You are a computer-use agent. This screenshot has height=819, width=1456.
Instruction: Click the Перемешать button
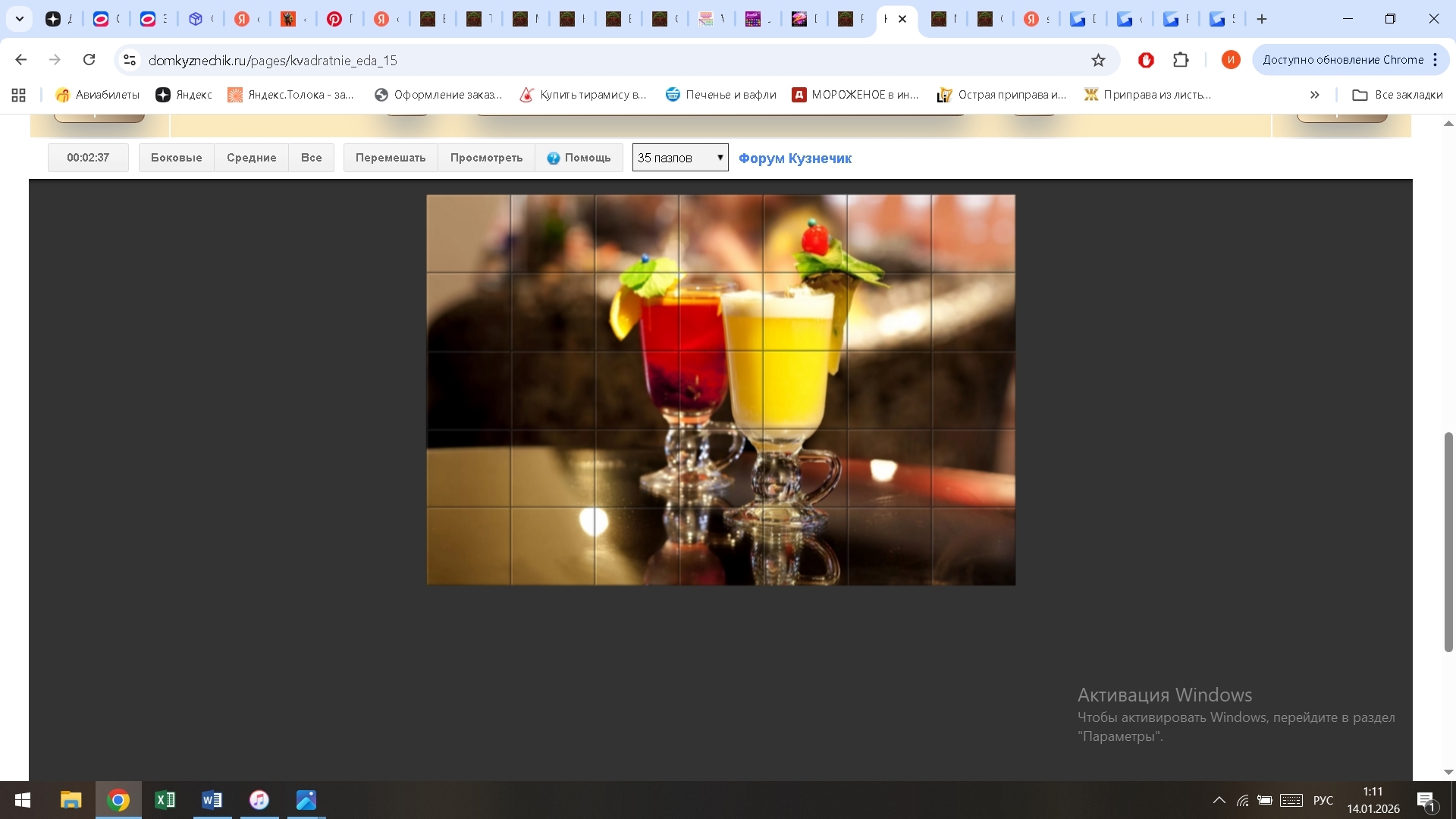click(391, 158)
